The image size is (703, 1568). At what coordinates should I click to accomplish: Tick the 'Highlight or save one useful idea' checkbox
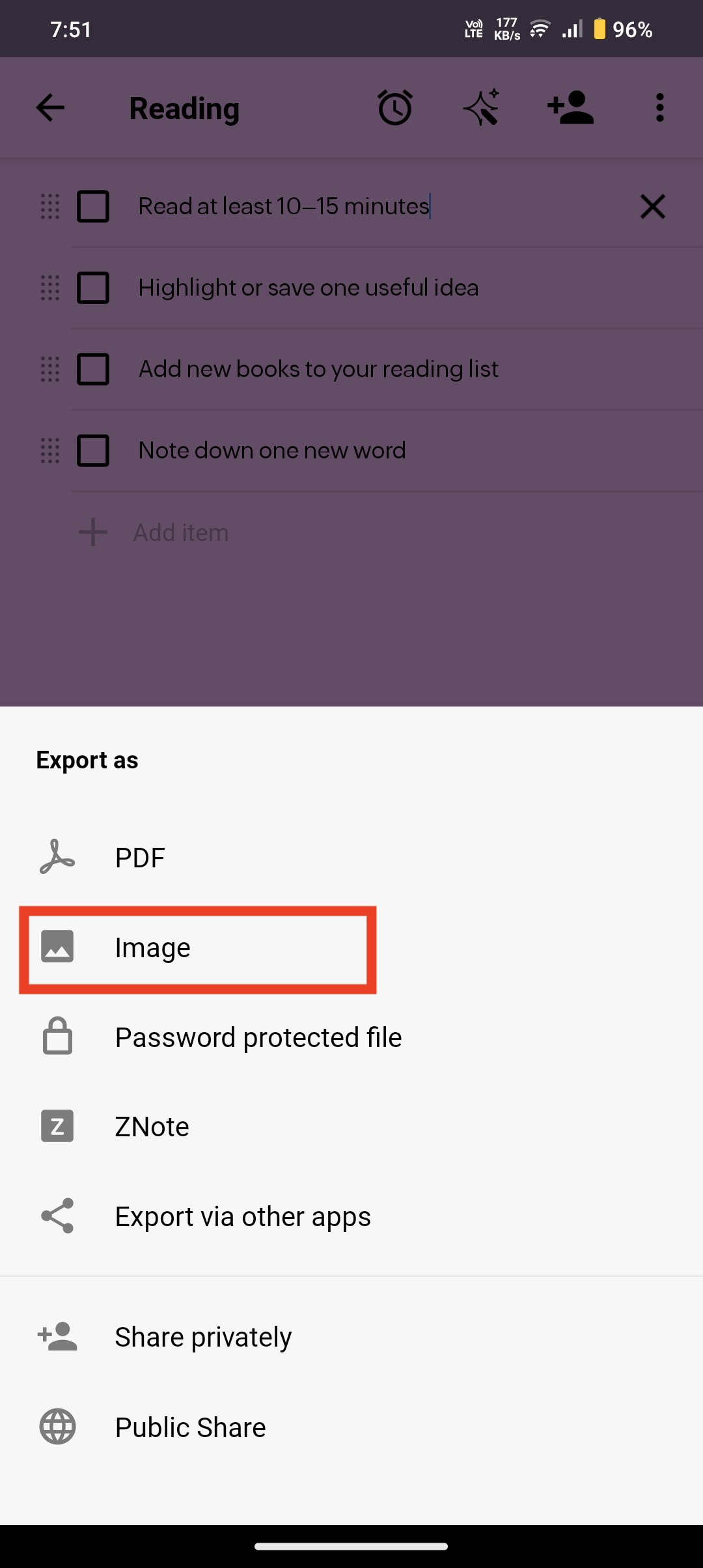tap(93, 288)
